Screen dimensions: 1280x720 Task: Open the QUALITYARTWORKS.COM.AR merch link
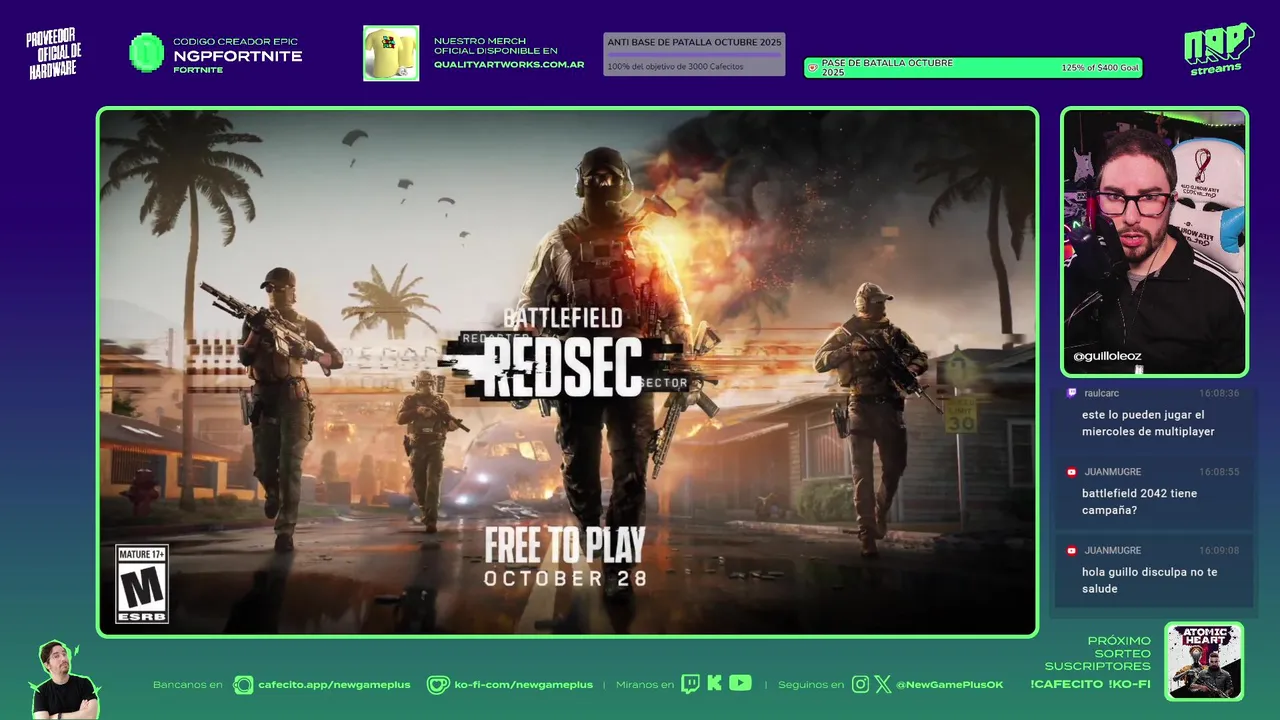(x=509, y=64)
